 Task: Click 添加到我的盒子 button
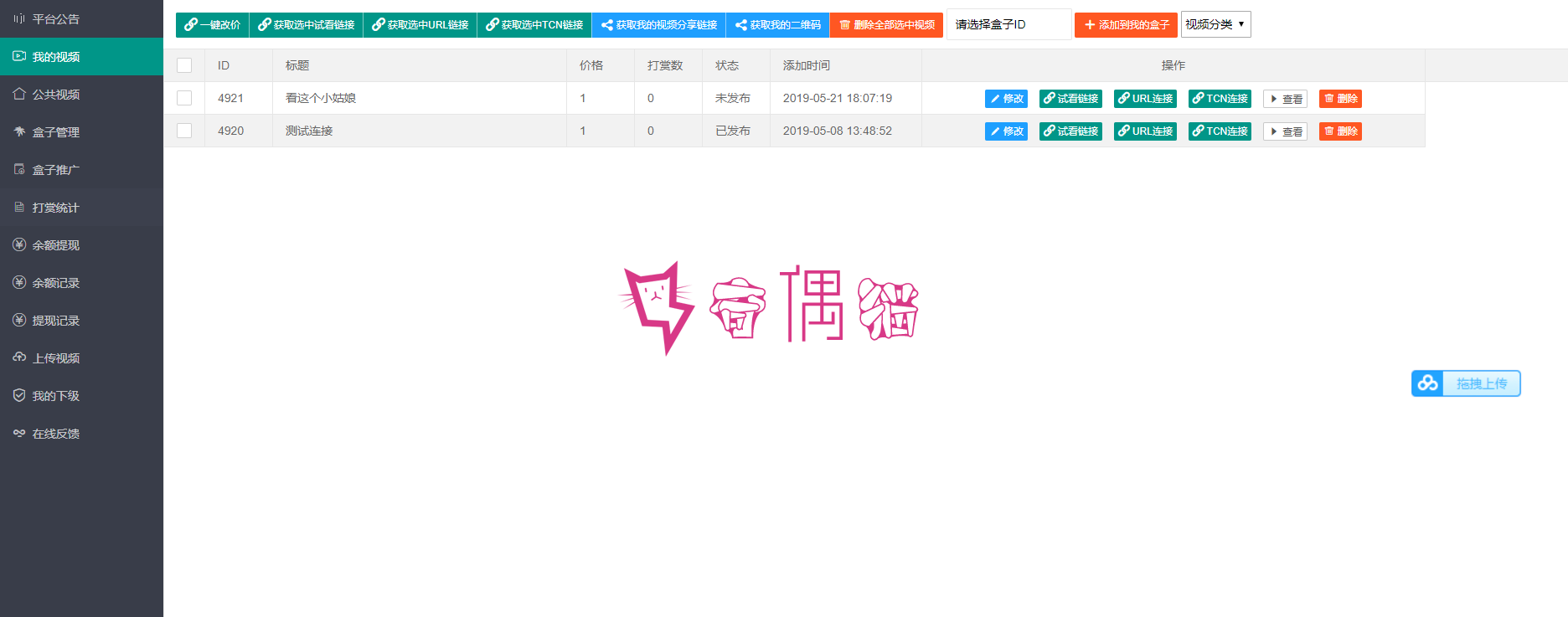tap(1126, 25)
